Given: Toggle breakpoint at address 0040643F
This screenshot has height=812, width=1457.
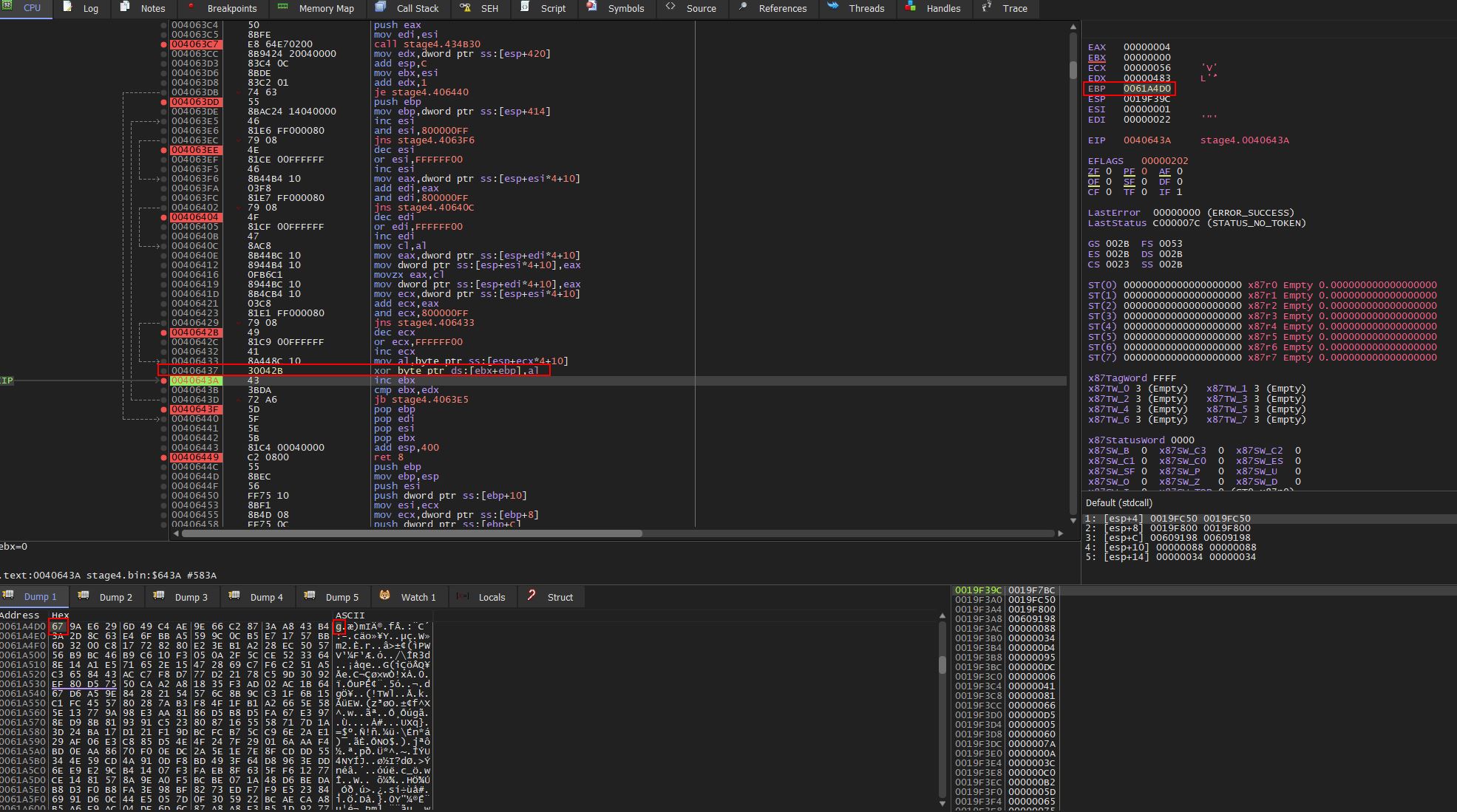Looking at the screenshot, I should (164, 409).
